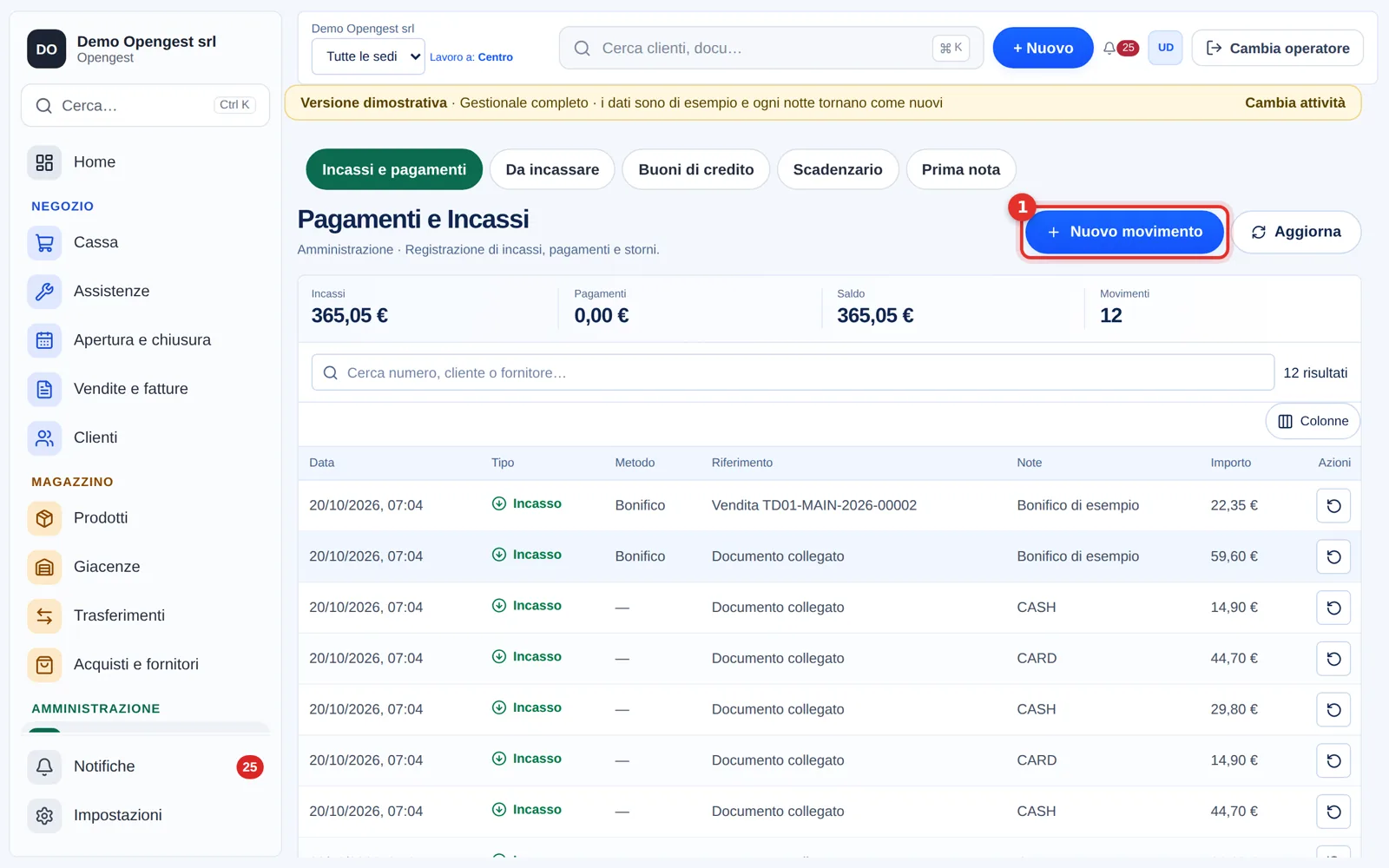
Task: Open the Cassa shopping cart icon
Action: (x=44, y=243)
